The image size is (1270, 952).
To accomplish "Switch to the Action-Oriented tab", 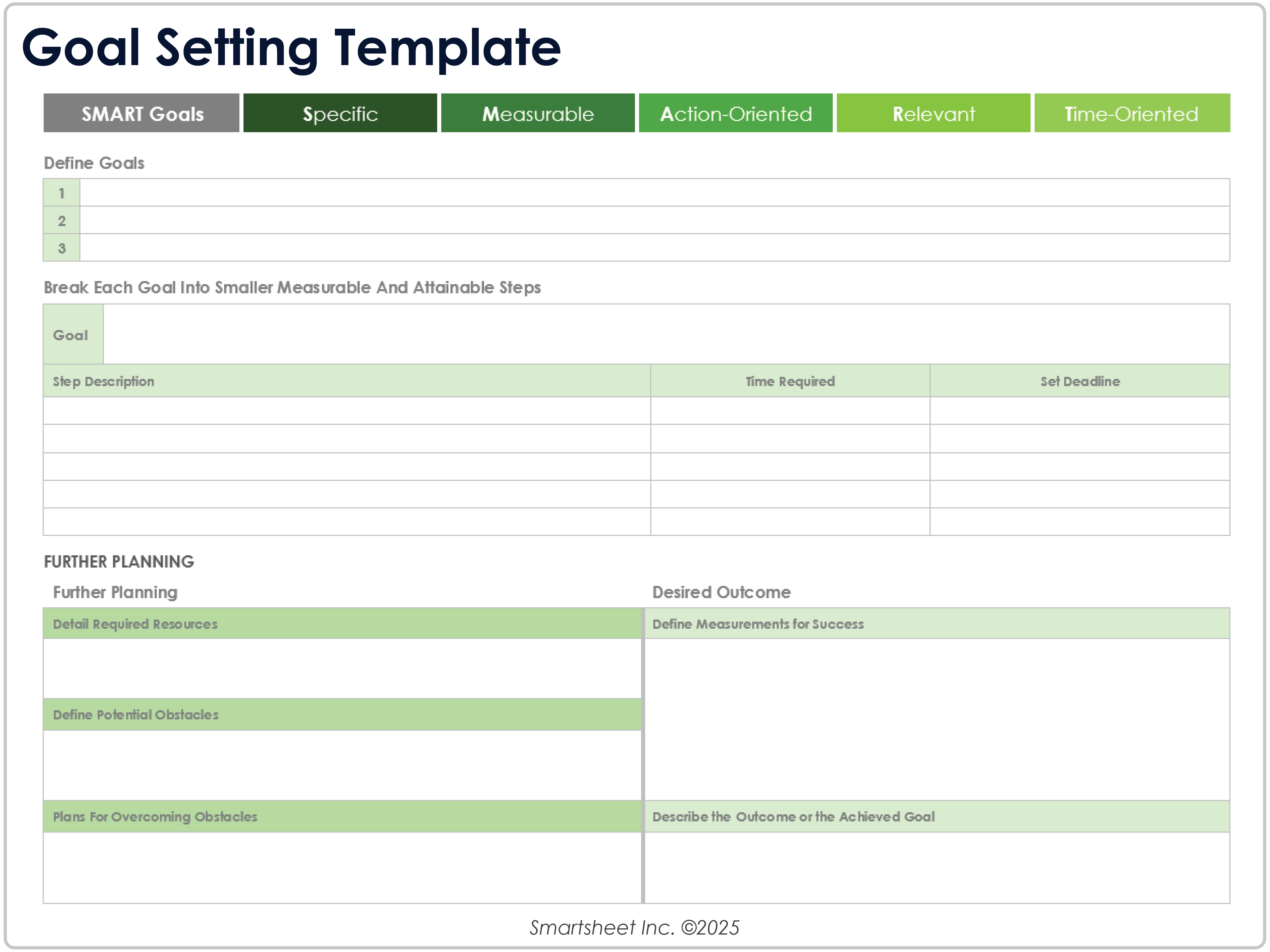I will point(736,114).
